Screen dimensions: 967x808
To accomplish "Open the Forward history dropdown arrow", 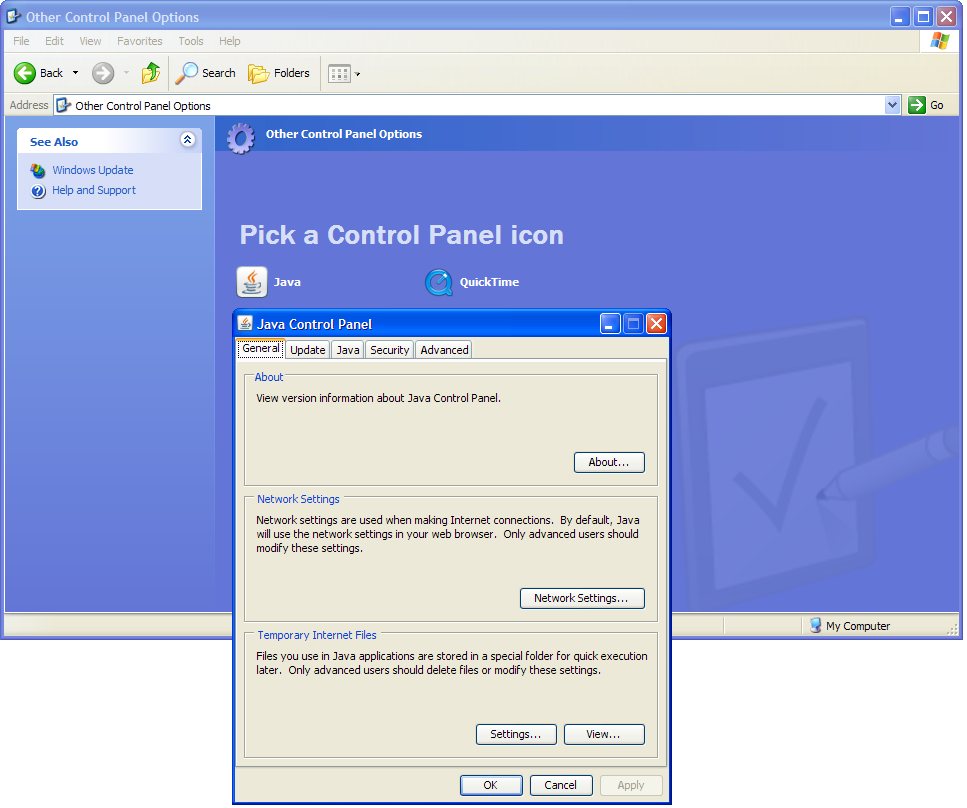I will click(x=126, y=73).
